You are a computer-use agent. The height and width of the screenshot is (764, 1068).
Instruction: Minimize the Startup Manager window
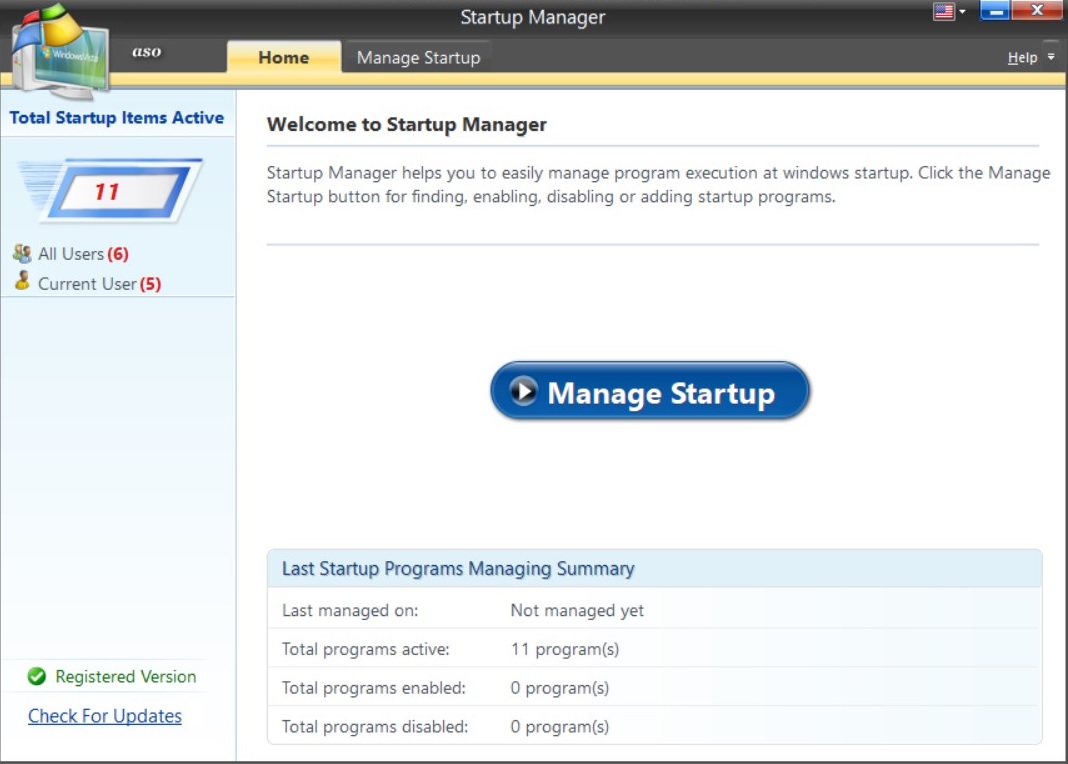994,11
